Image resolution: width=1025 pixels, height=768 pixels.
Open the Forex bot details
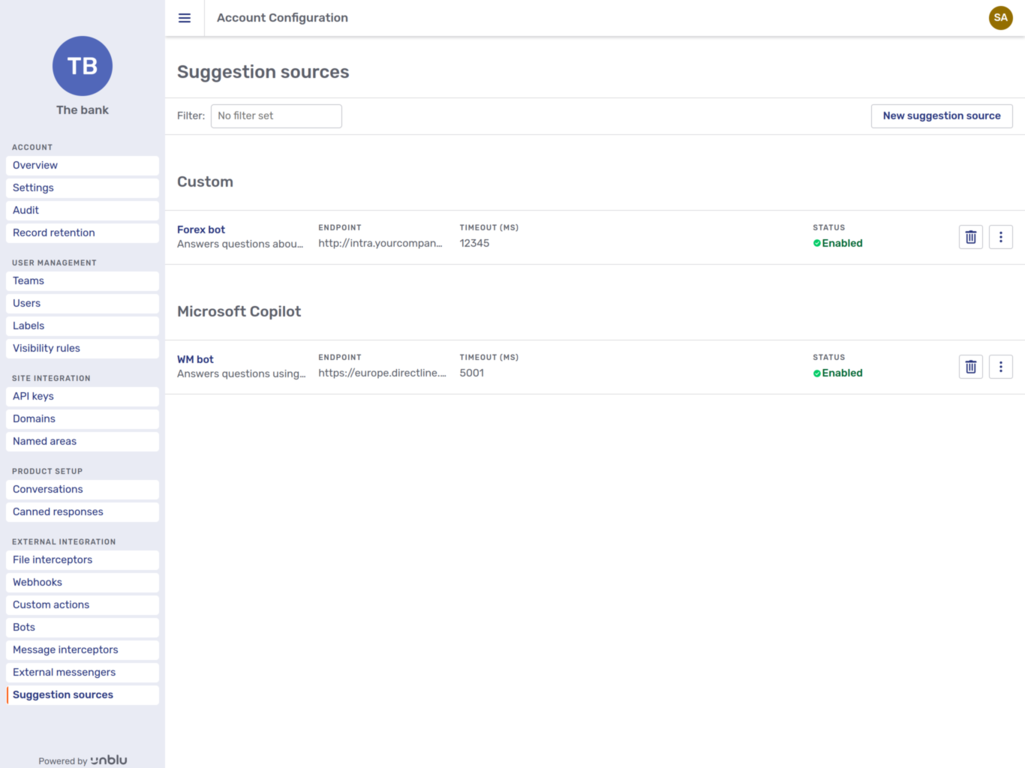click(200, 229)
